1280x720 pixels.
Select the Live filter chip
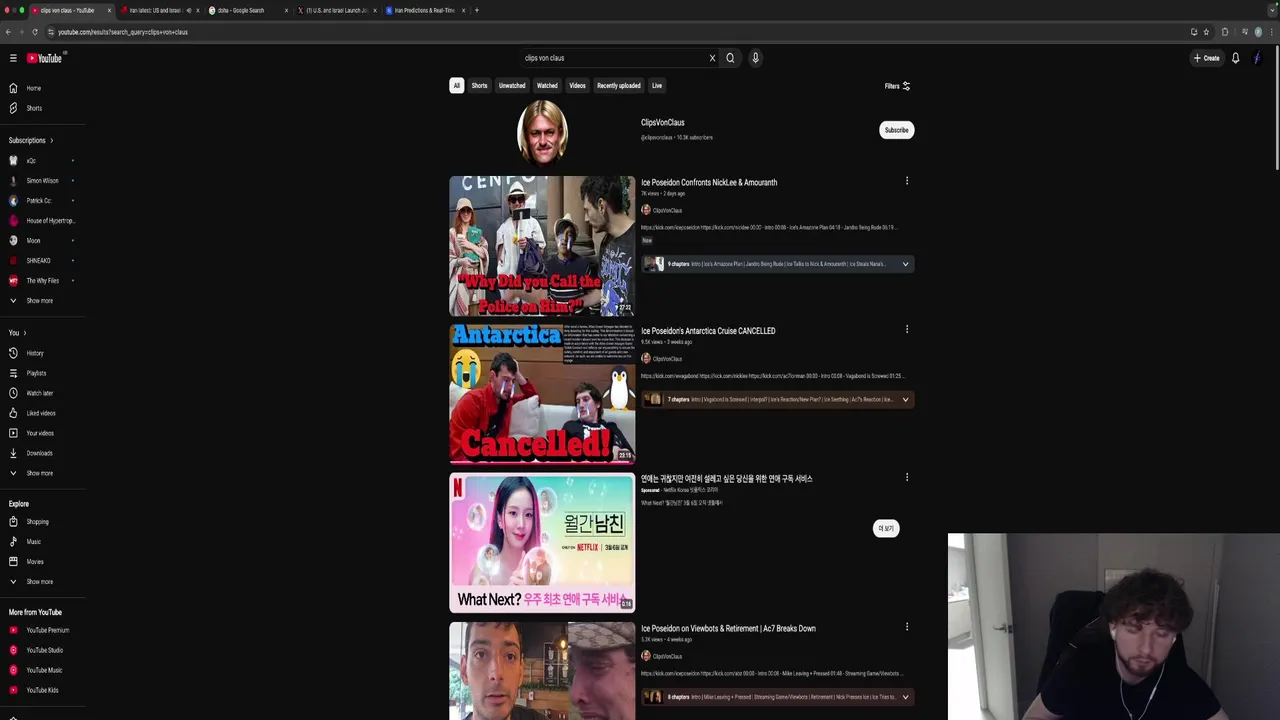click(656, 86)
